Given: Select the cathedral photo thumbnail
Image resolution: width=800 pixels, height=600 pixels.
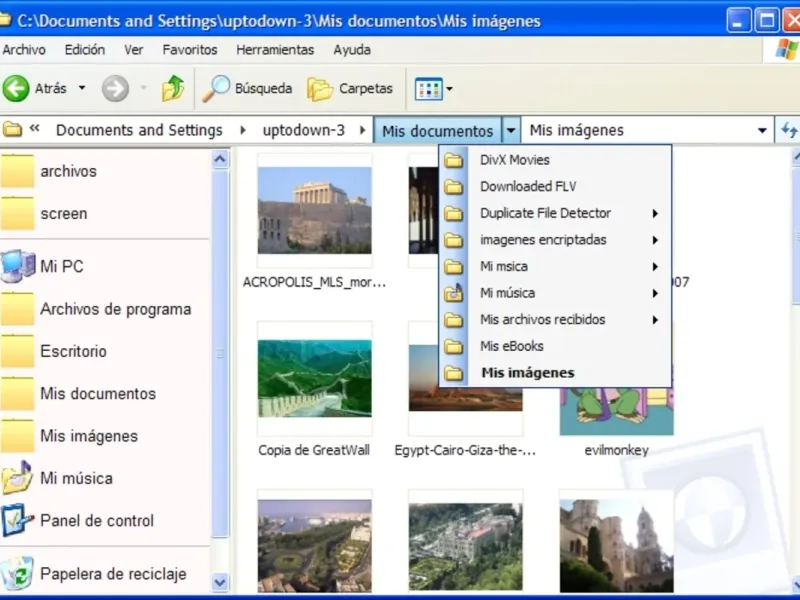Looking at the screenshot, I should pyautogui.click(x=617, y=546).
